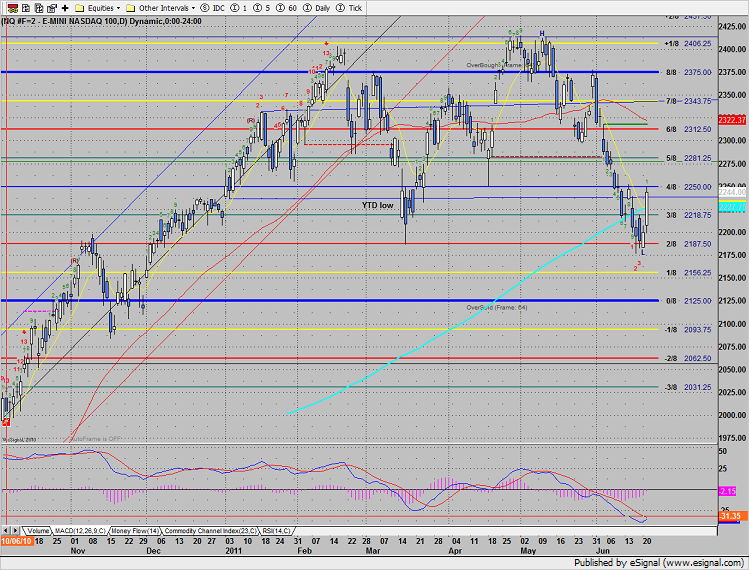This screenshot has height=570, width=749.
Task: Open Commodity Channel Index(23,C) tab
Action: click(211, 530)
